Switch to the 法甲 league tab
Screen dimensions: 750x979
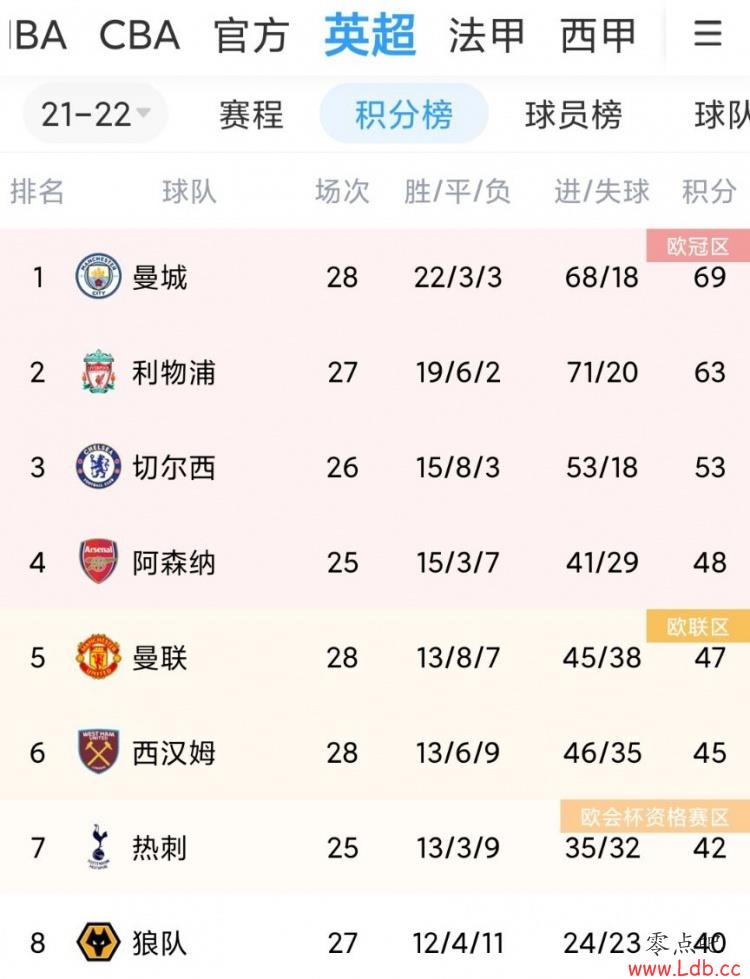tap(486, 36)
